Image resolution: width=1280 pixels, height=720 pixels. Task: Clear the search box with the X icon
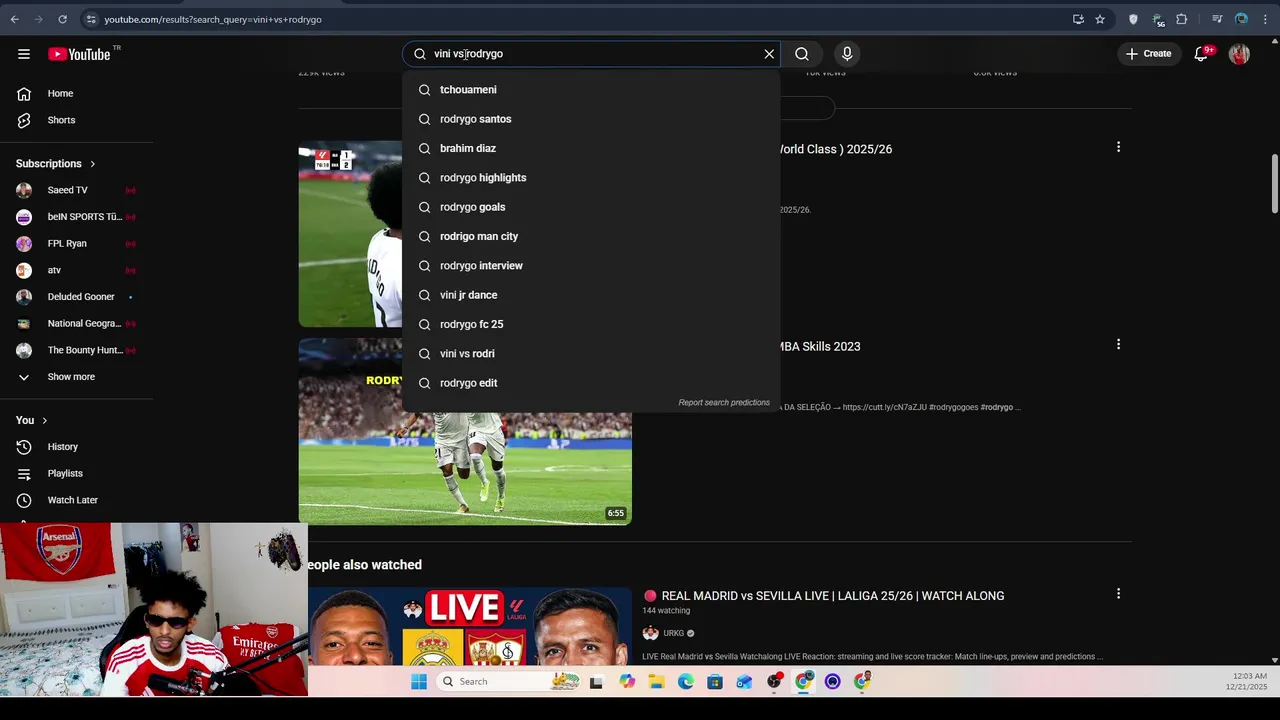pos(769,54)
